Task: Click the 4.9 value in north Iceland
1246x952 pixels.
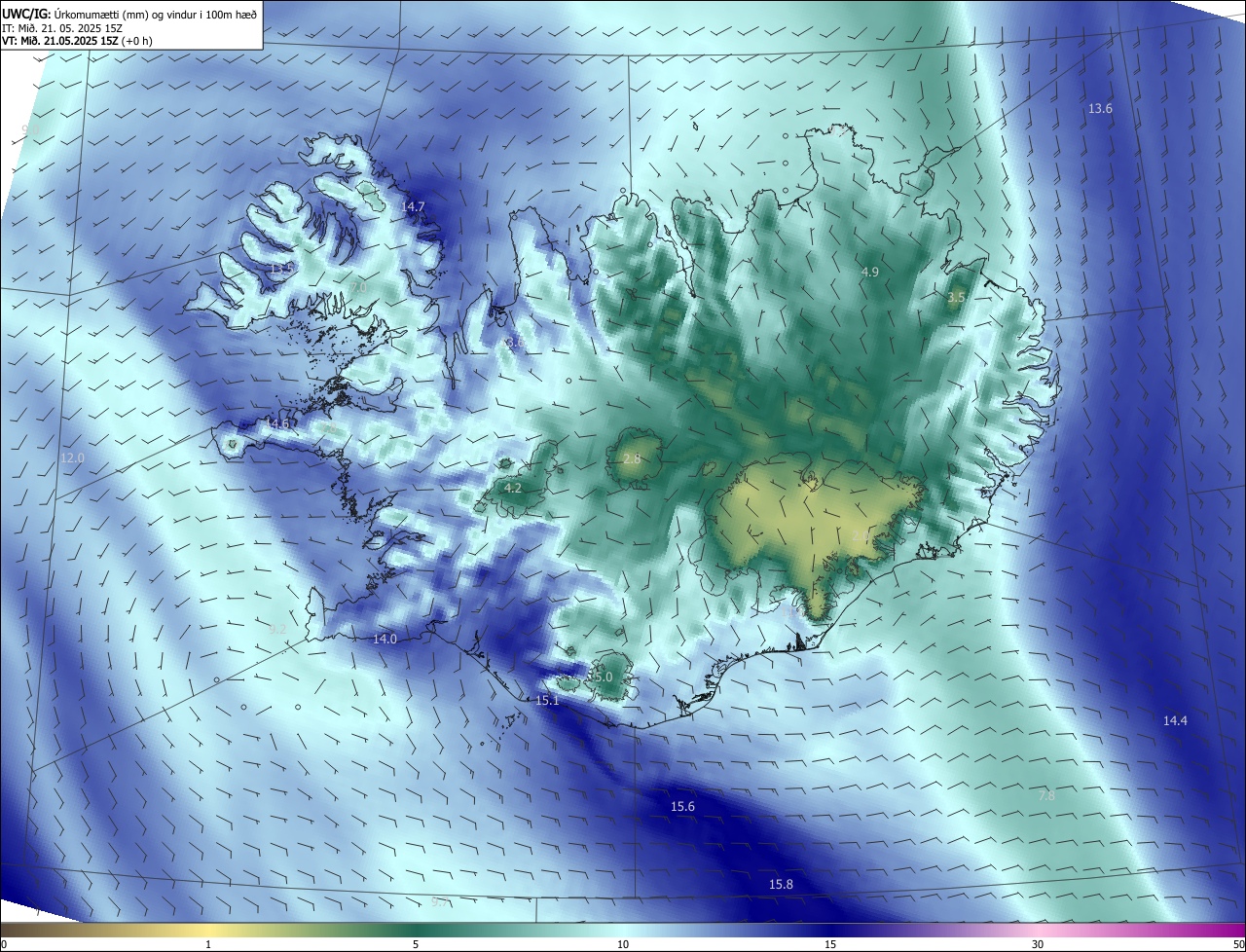Action: pos(870,272)
